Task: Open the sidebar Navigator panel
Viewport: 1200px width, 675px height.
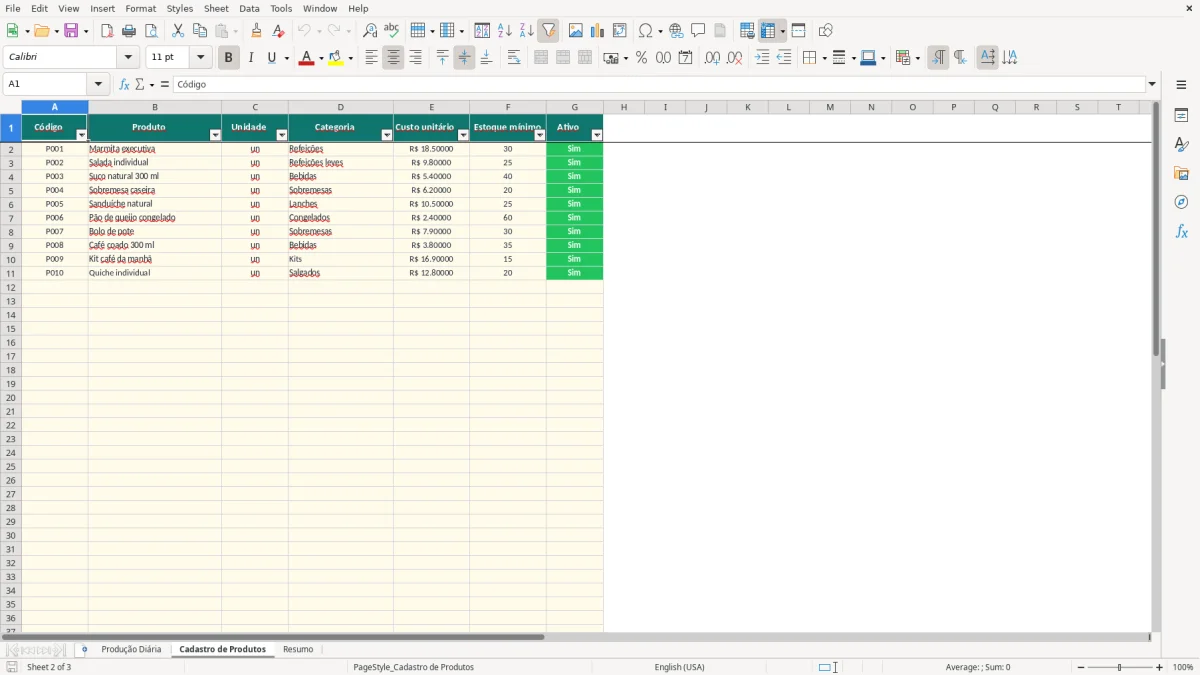Action: click(x=1181, y=202)
